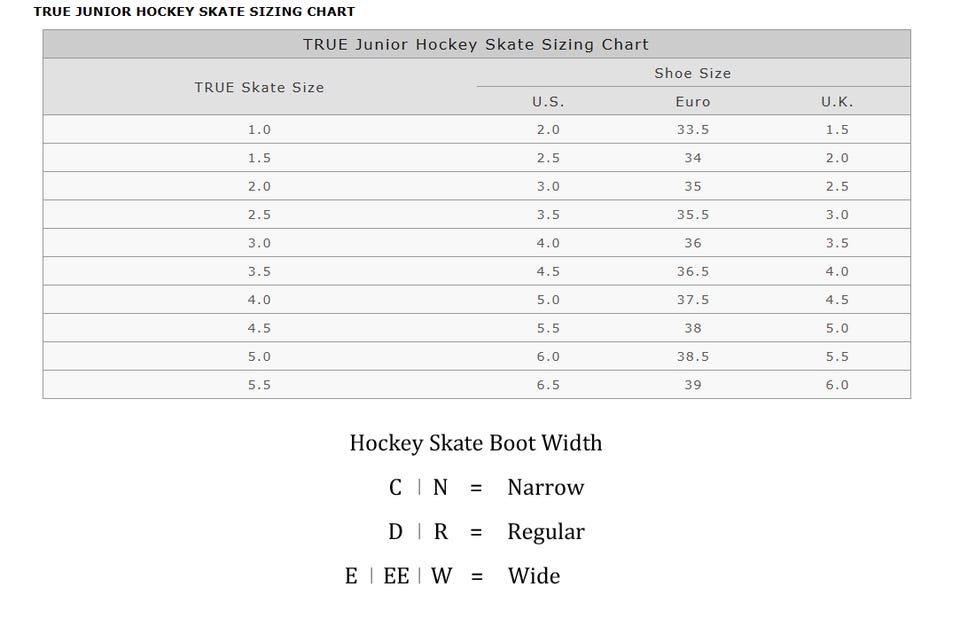Click the Euro size 38 cell

click(692, 328)
